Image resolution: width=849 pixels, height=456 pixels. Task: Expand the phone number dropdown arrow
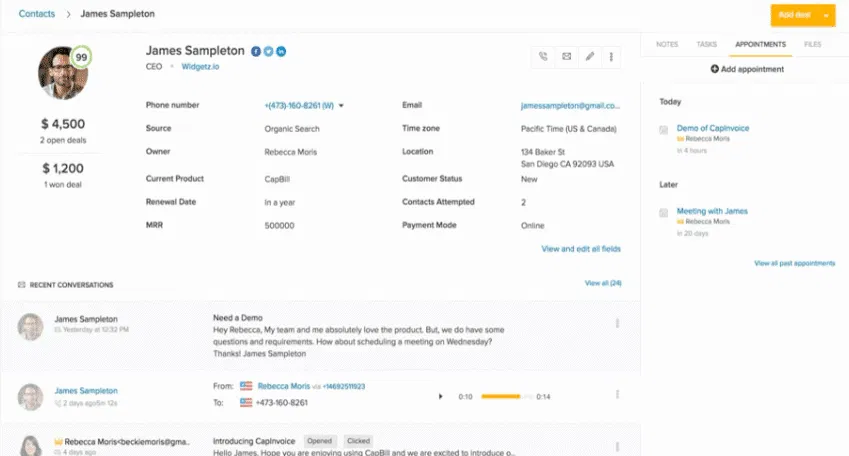tap(342, 105)
